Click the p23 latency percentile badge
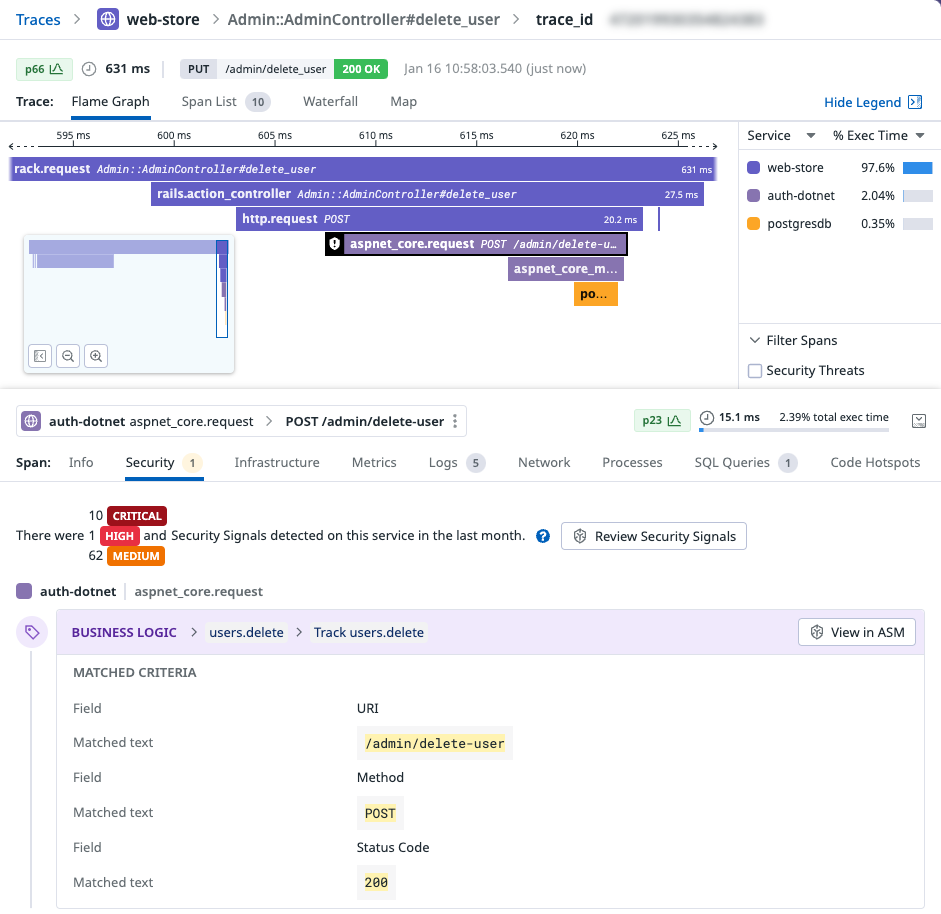 (661, 420)
